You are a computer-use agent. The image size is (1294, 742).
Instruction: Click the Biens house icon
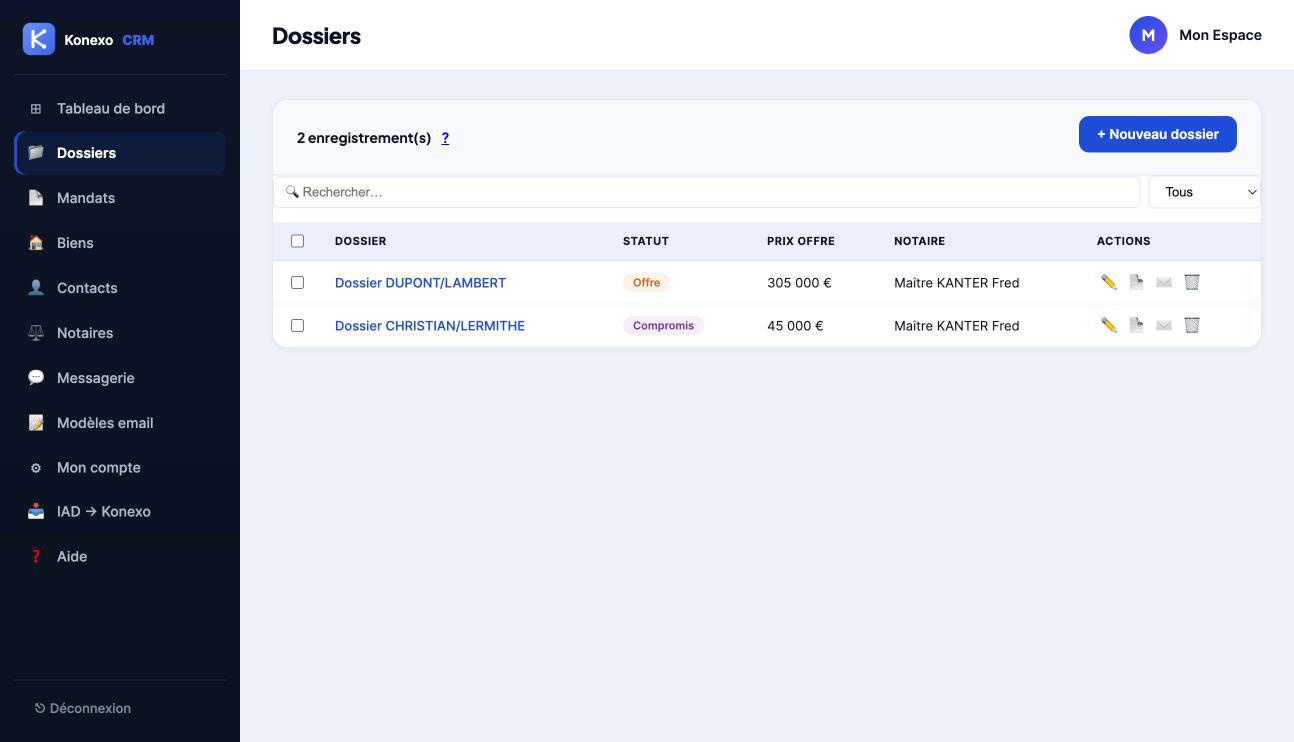click(x=36, y=243)
